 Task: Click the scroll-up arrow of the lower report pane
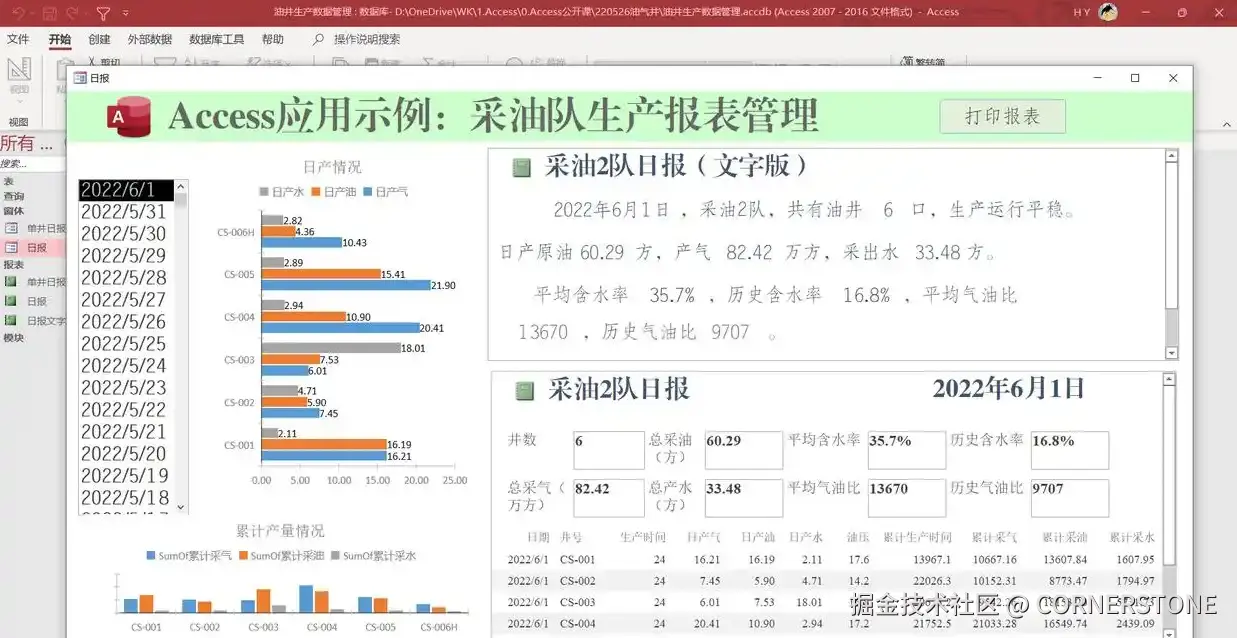pyautogui.click(x=1169, y=379)
